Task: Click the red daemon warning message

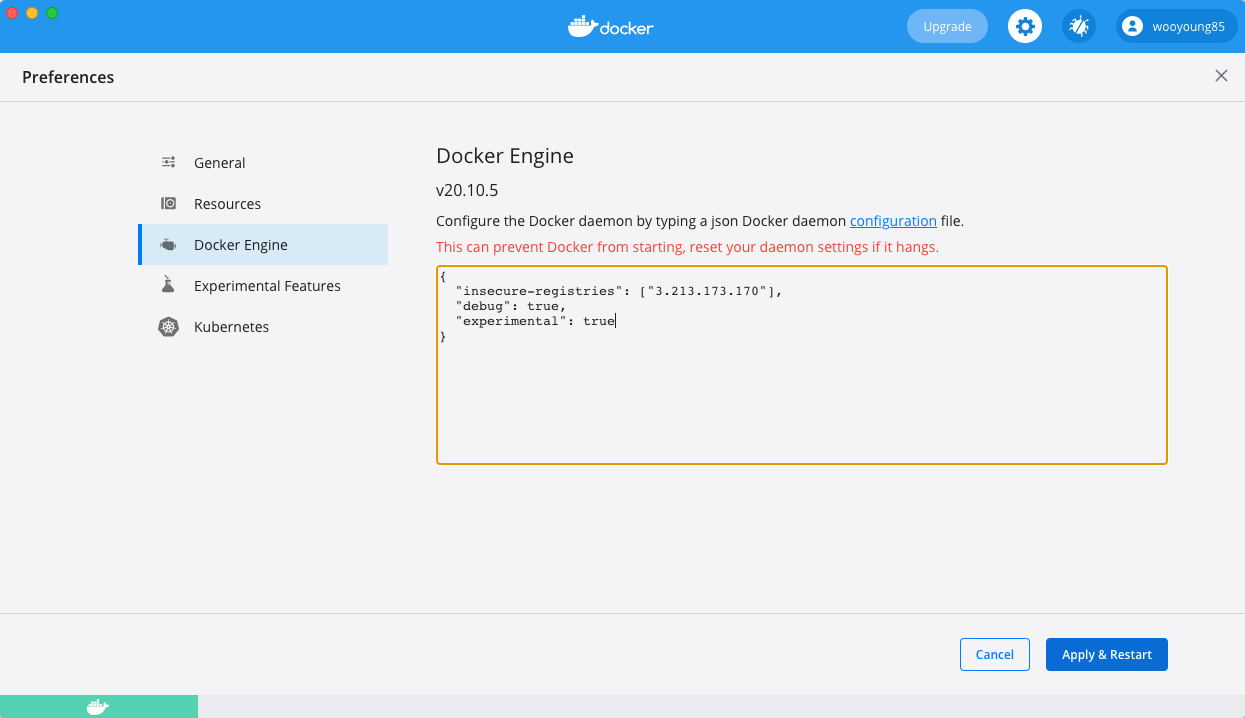Action: click(688, 247)
